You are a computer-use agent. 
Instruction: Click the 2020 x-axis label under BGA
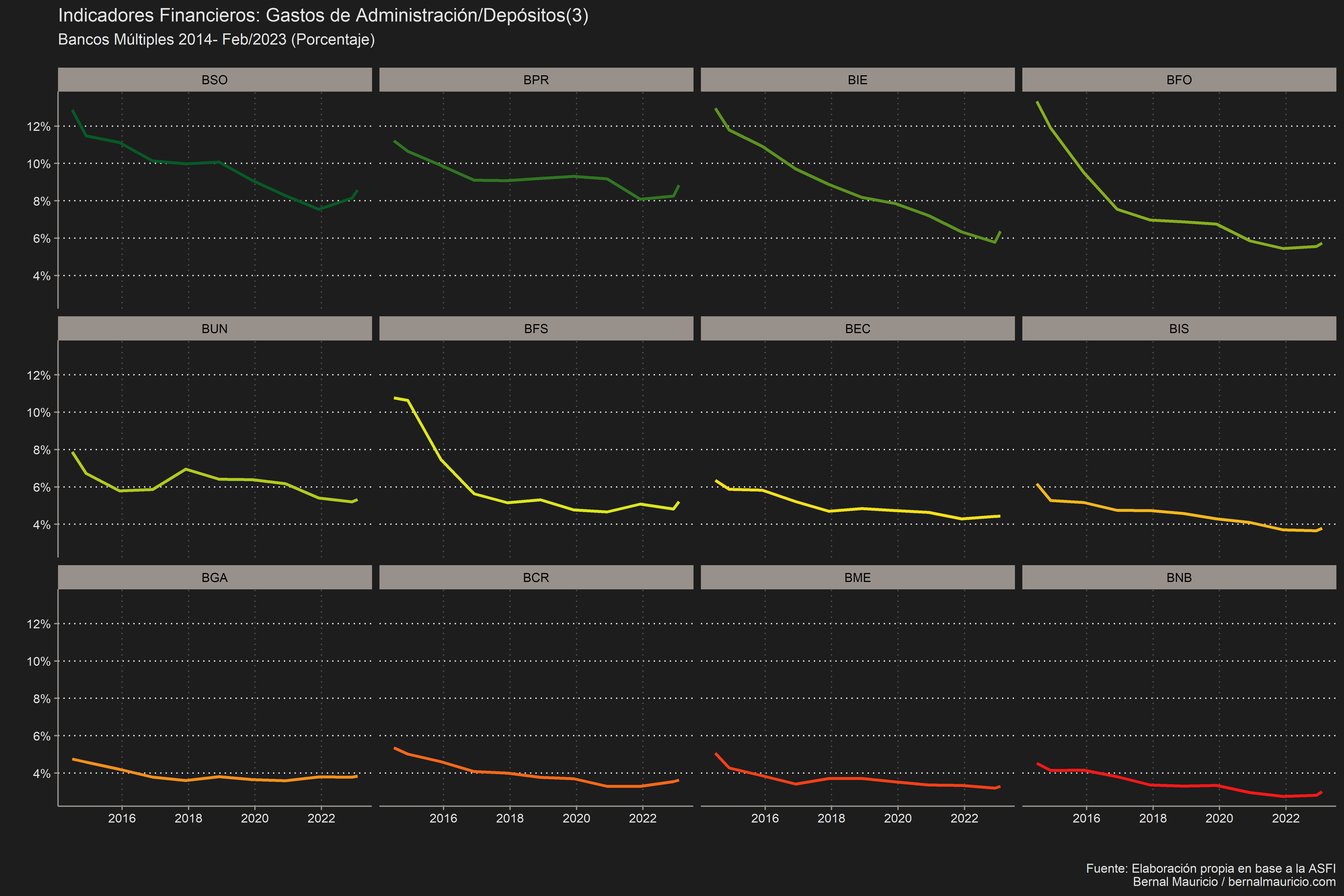255,818
